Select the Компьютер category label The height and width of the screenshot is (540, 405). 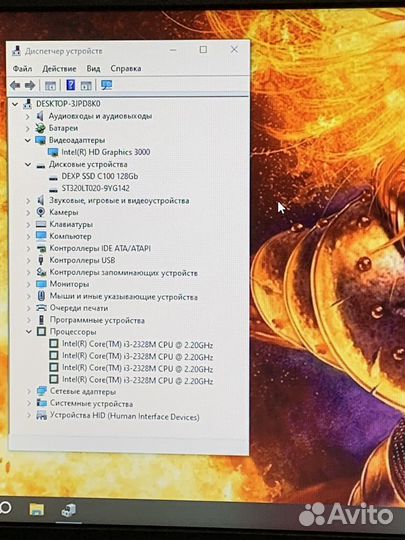pos(71,236)
